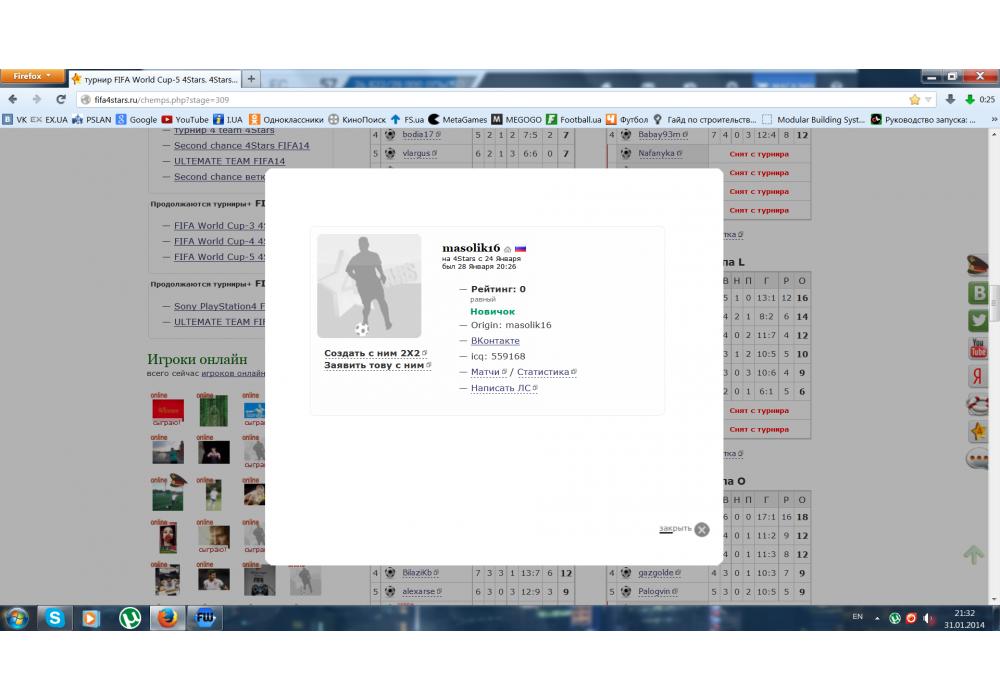
Task: Open the FIFA World Cup-3 link
Action: tap(219, 226)
